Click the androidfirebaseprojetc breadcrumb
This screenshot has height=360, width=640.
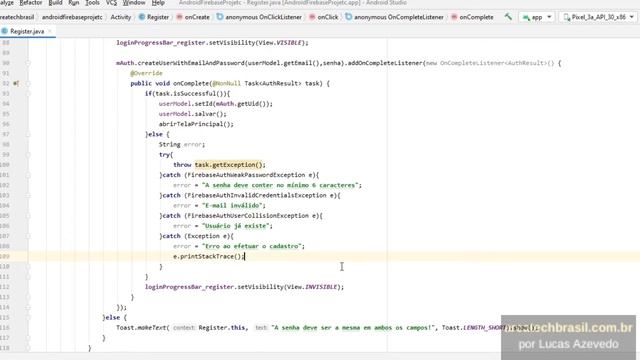coord(72,17)
